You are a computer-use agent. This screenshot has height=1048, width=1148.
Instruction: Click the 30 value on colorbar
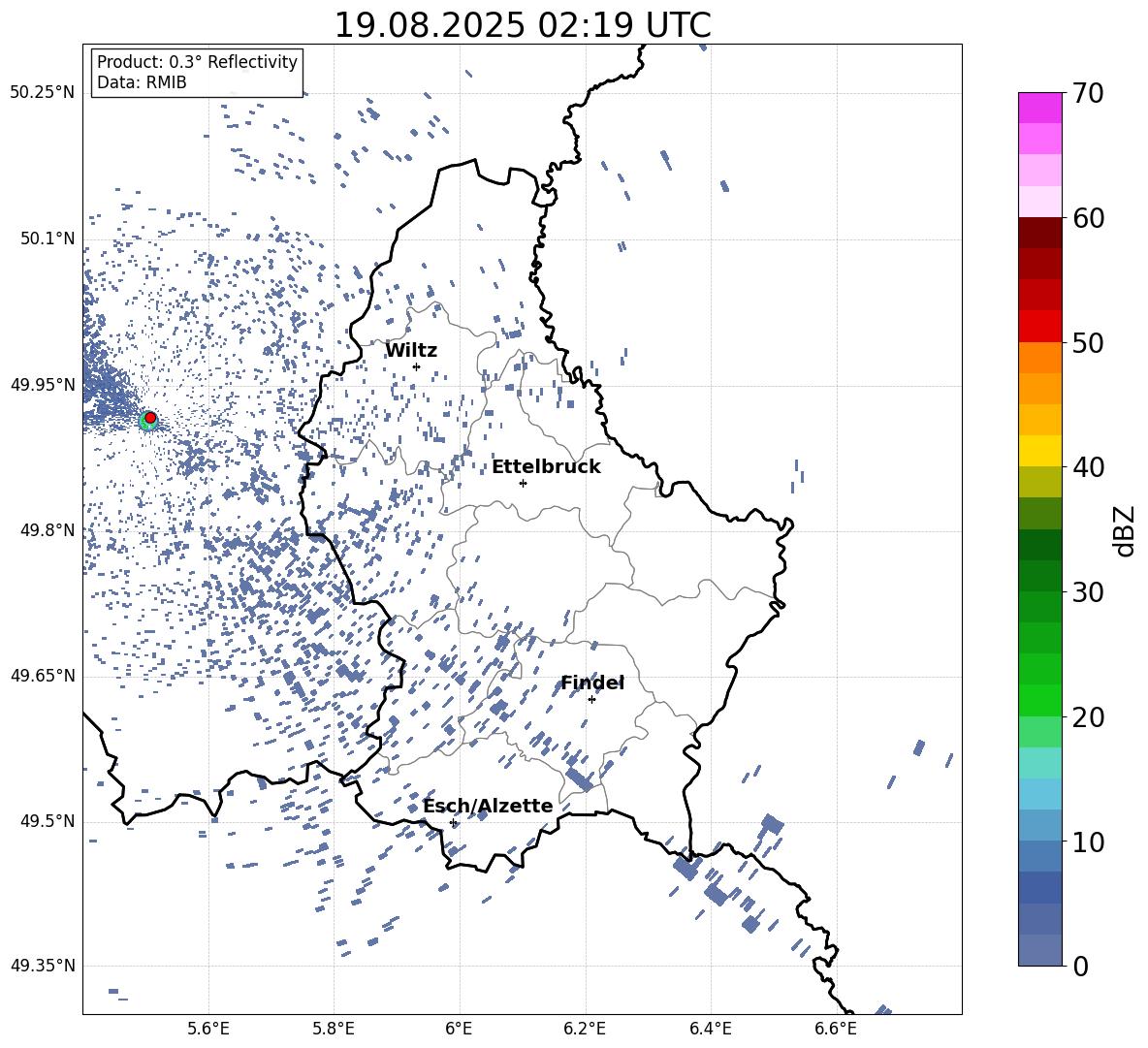pyautogui.click(x=1088, y=592)
